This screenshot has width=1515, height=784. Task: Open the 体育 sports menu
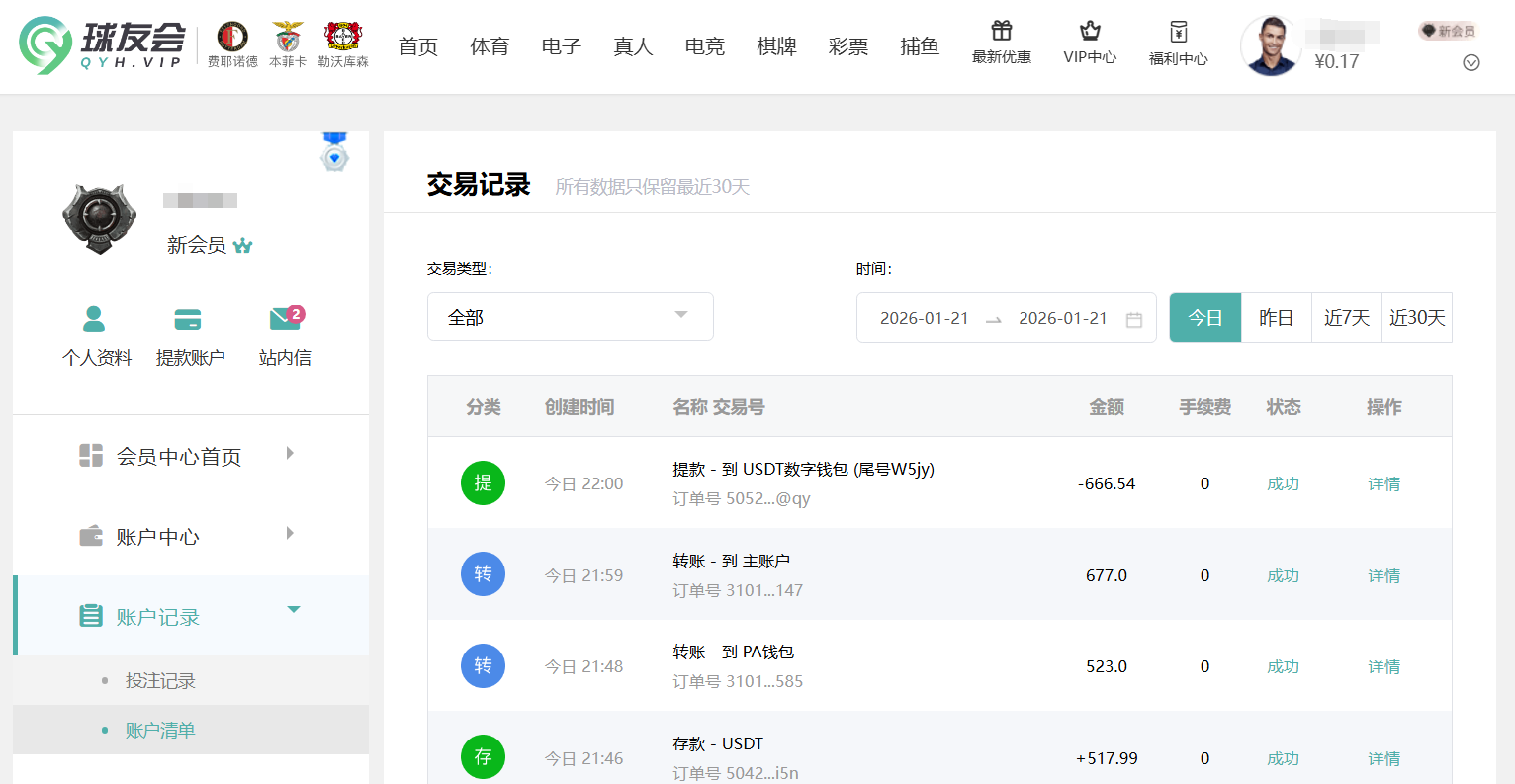(x=490, y=45)
